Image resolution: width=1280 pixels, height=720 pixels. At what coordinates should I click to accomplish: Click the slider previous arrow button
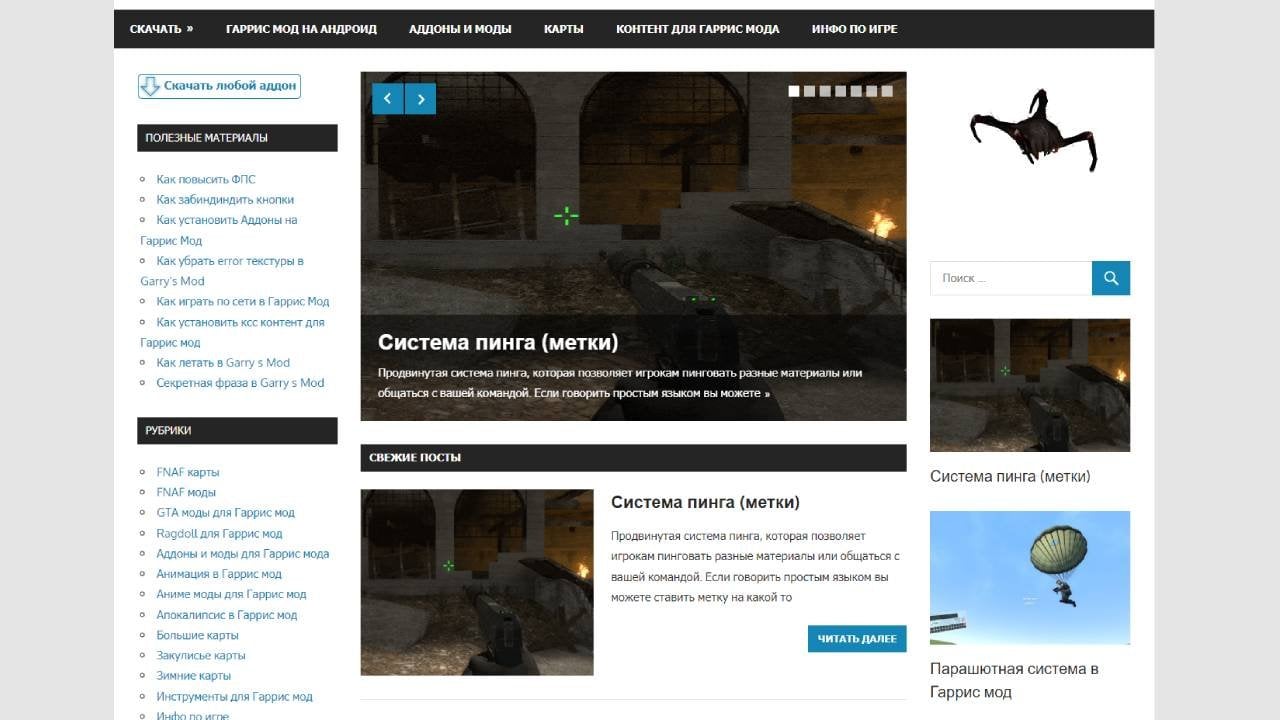click(x=388, y=99)
